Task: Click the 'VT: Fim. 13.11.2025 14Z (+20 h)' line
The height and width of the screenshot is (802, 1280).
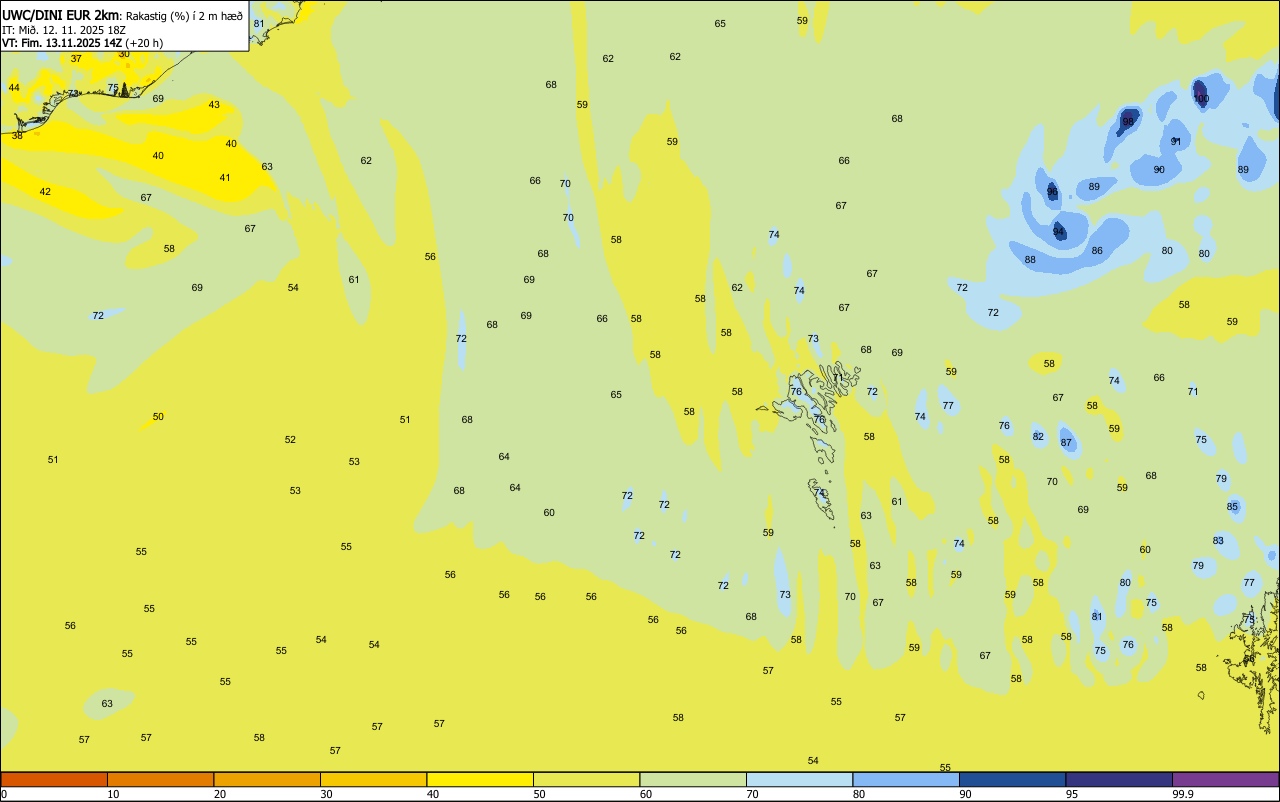Action: (82, 43)
